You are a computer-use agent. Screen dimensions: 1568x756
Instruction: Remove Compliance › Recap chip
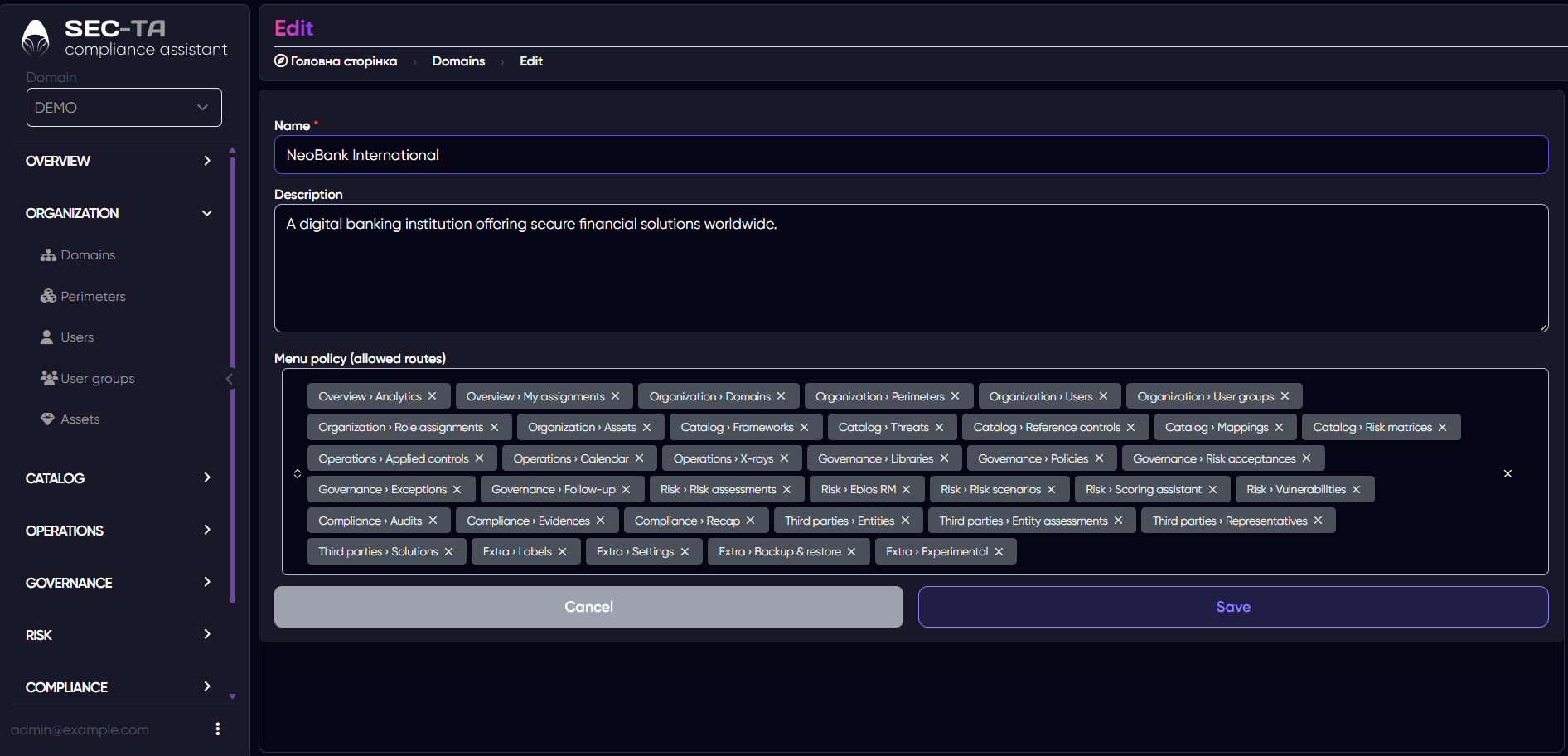(750, 521)
